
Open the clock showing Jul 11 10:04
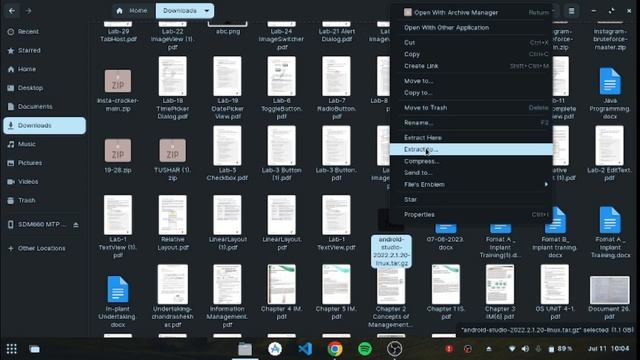click(608, 349)
